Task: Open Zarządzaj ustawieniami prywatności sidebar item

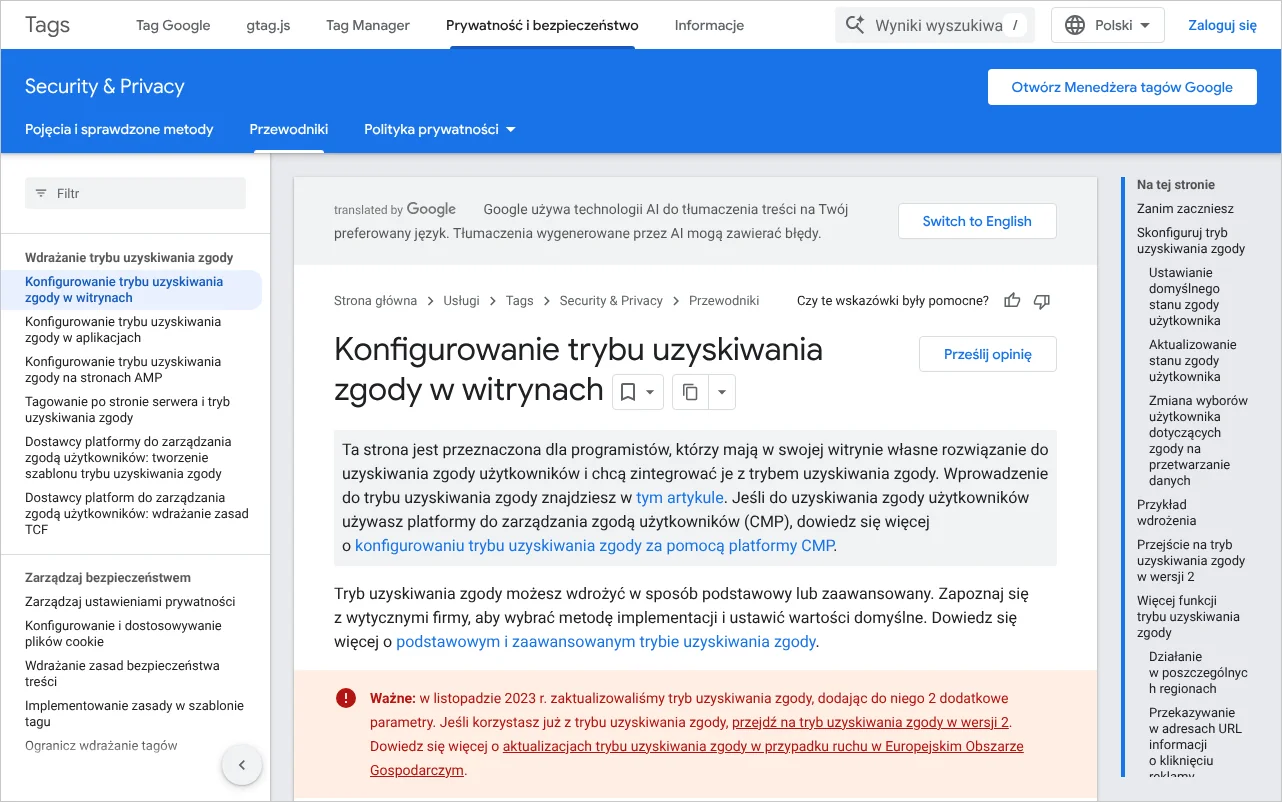Action: click(x=130, y=602)
